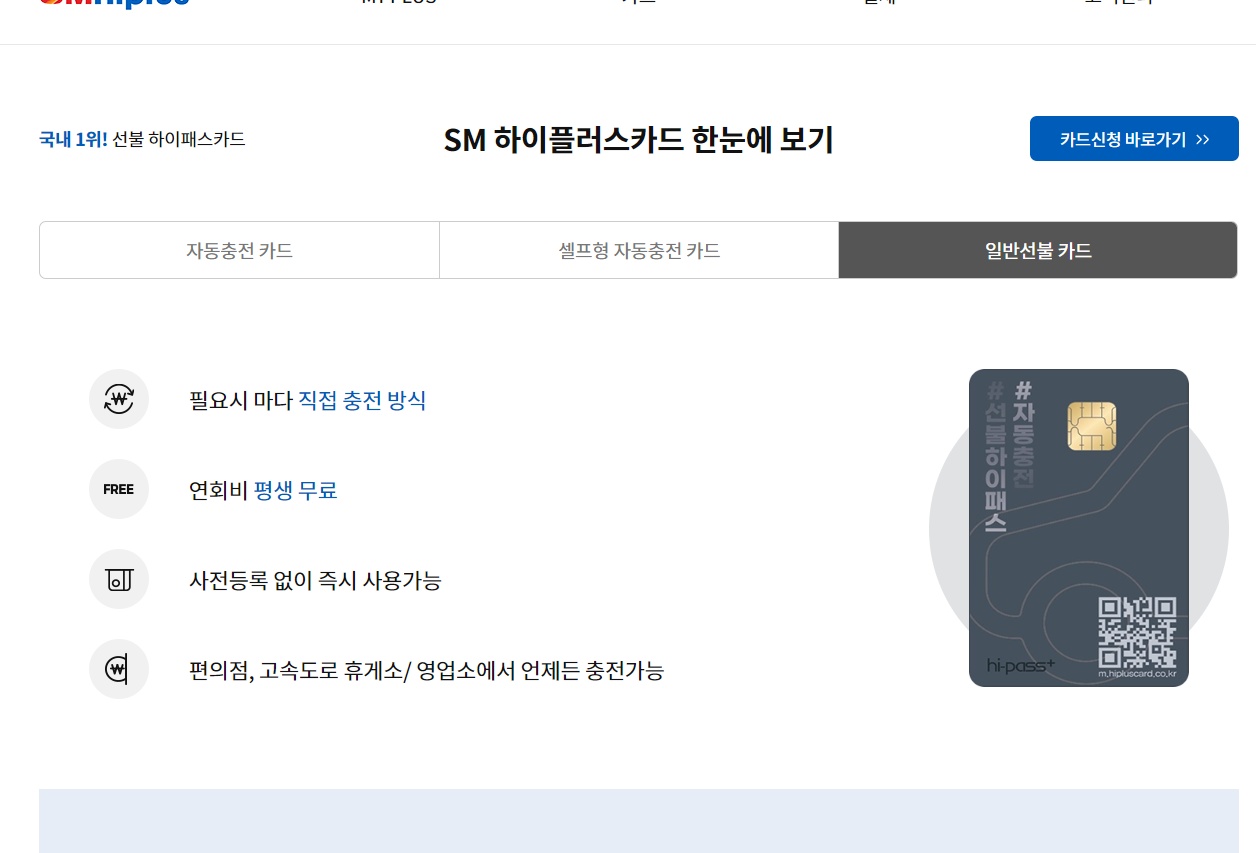
Task: Click the QR code on the card
Action: pos(1137,633)
